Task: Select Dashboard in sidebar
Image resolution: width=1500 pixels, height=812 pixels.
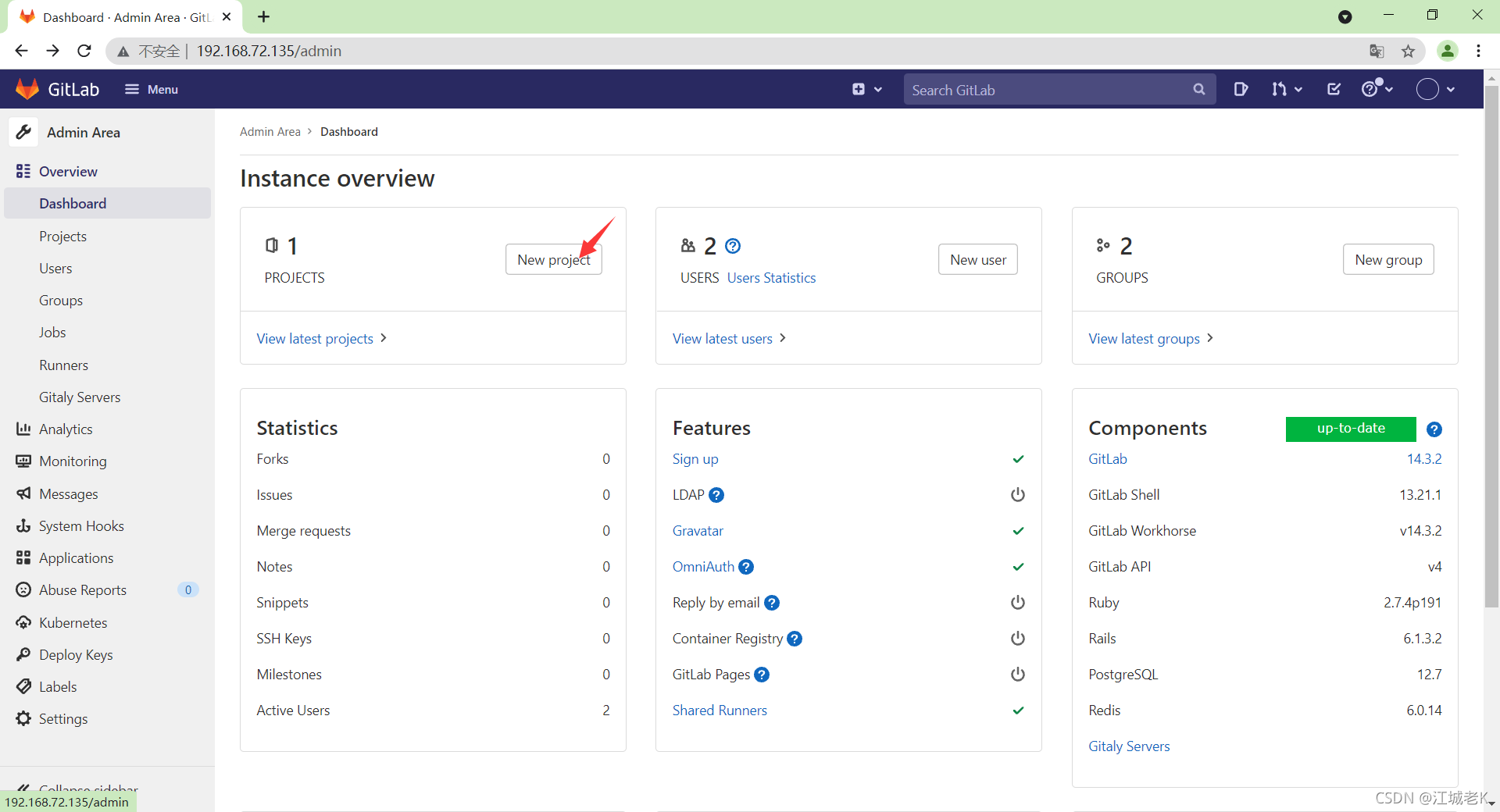Action: coord(108,203)
